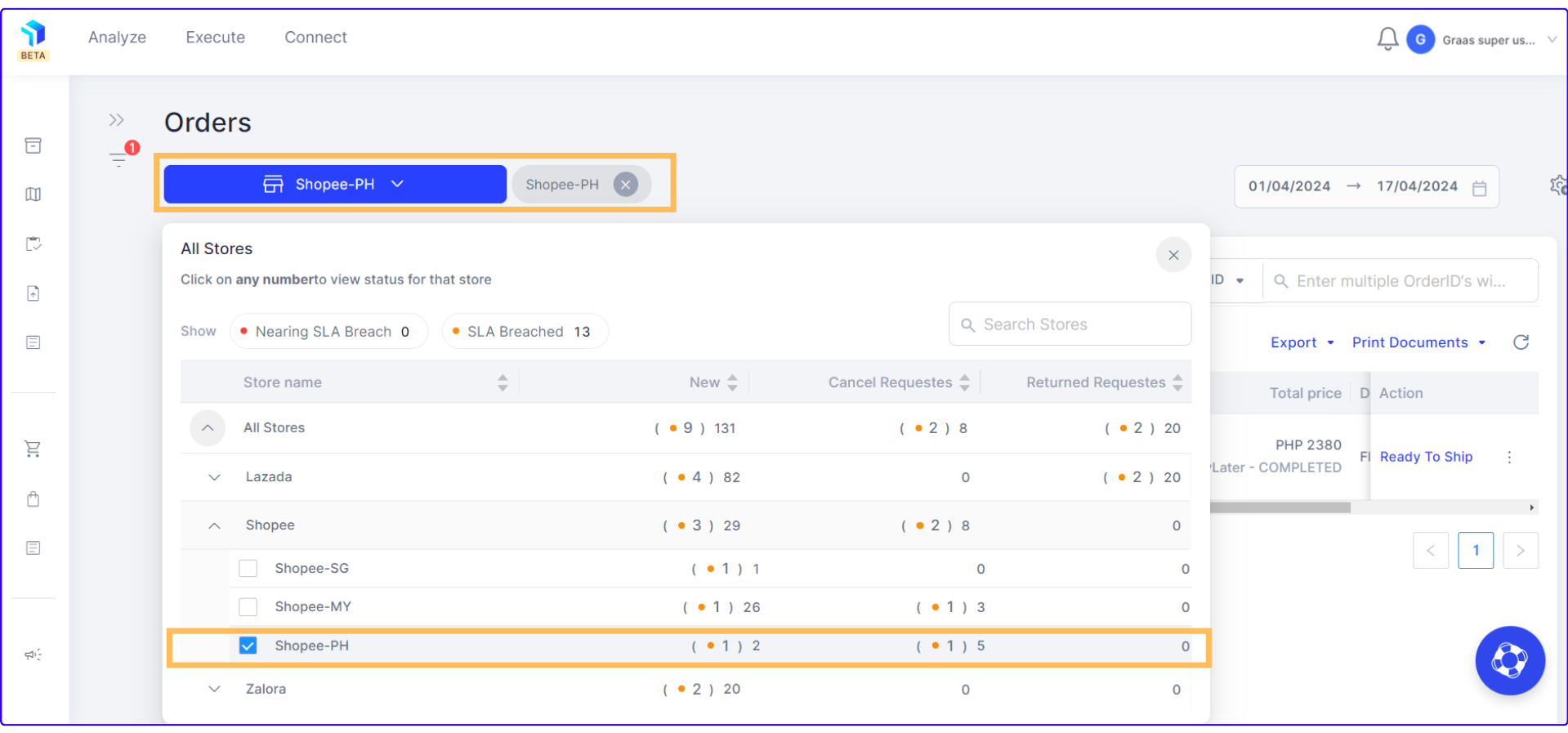The height and width of the screenshot is (733, 1568).
Task: Open the ID search type dropdown
Action: 1228,280
